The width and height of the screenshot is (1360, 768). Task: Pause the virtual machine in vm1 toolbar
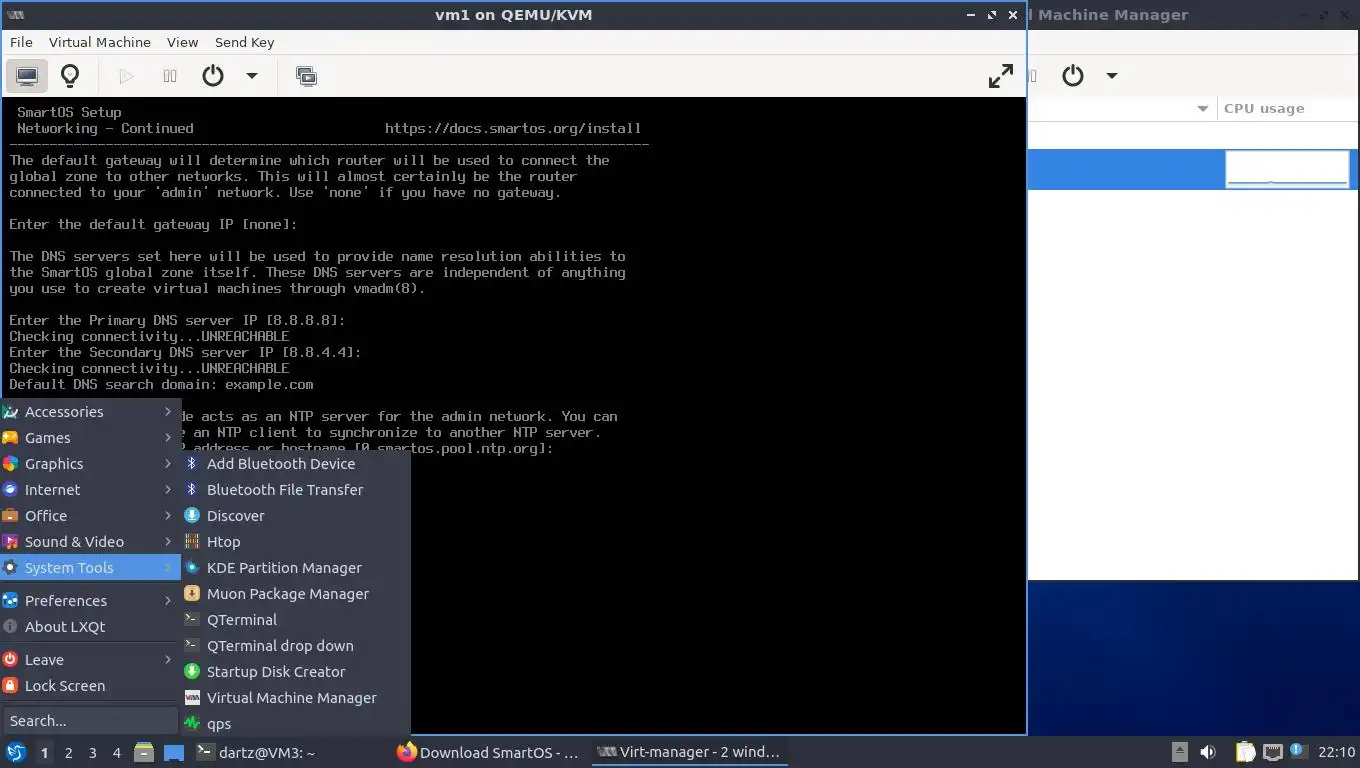point(170,76)
